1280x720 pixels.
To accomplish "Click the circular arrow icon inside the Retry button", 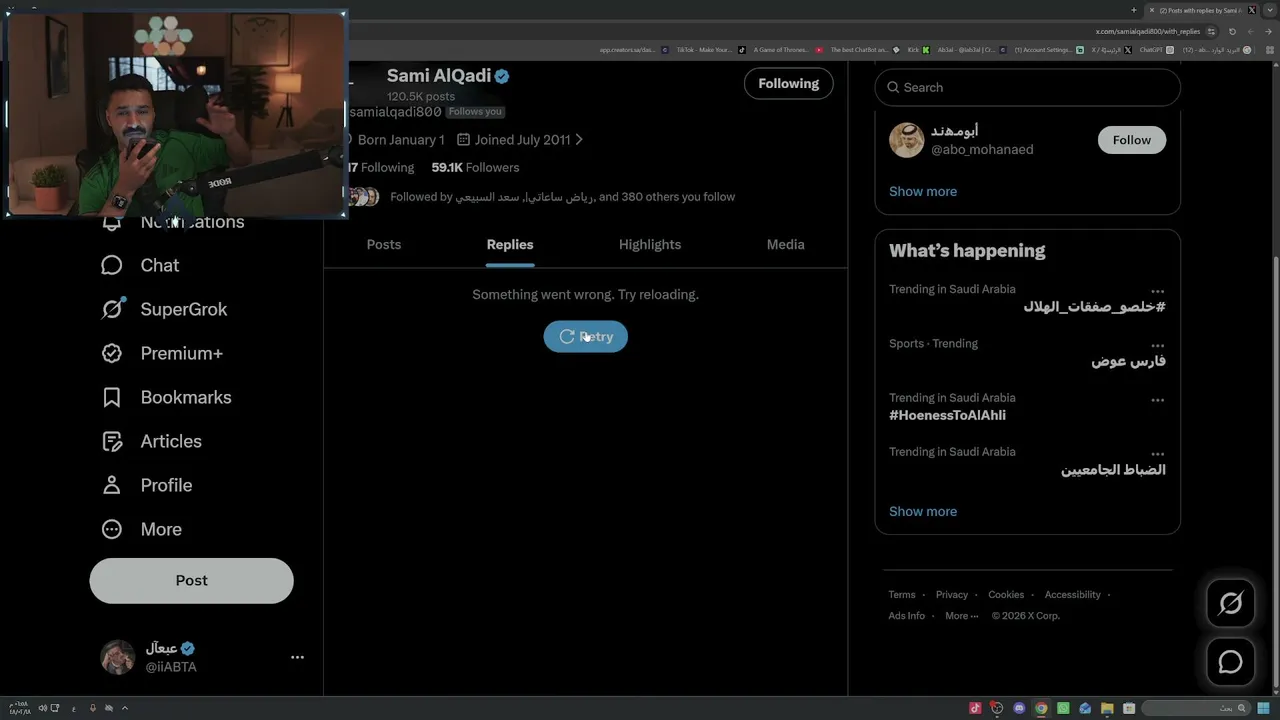I will [x=567, y=337].
